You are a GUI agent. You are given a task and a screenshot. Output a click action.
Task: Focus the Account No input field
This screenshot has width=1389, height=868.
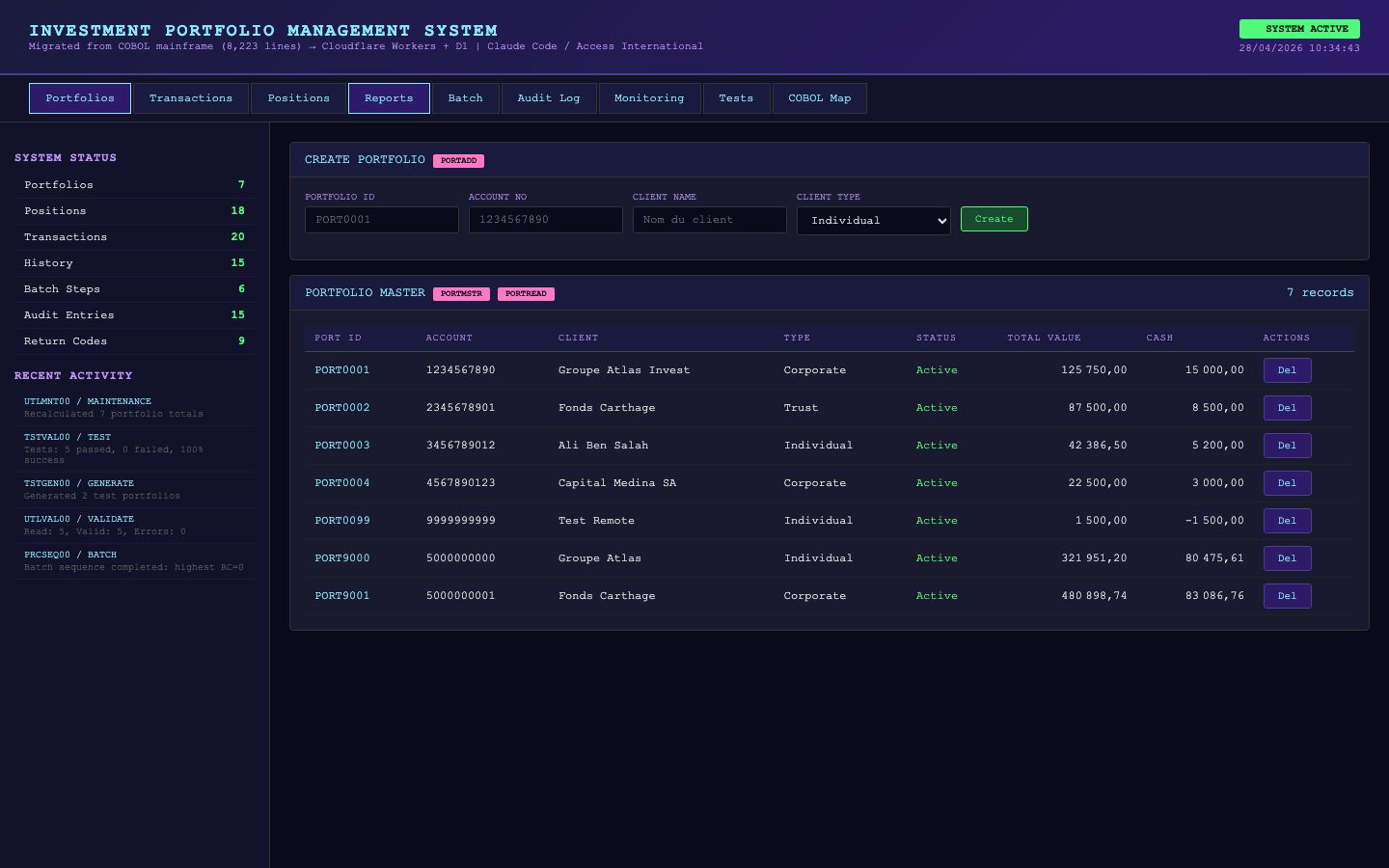[545, 220]
